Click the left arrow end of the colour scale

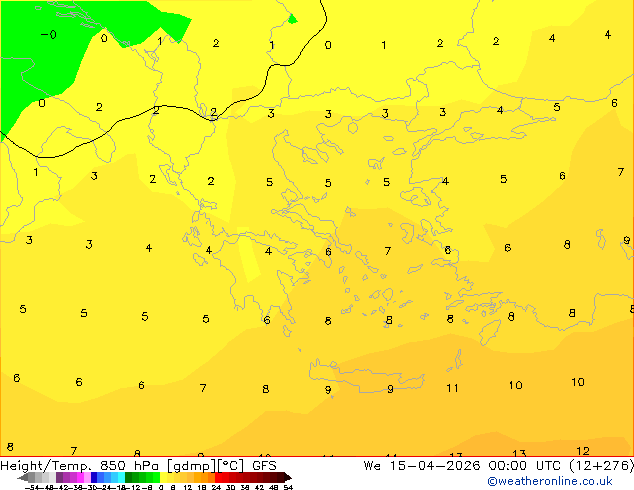23,478
